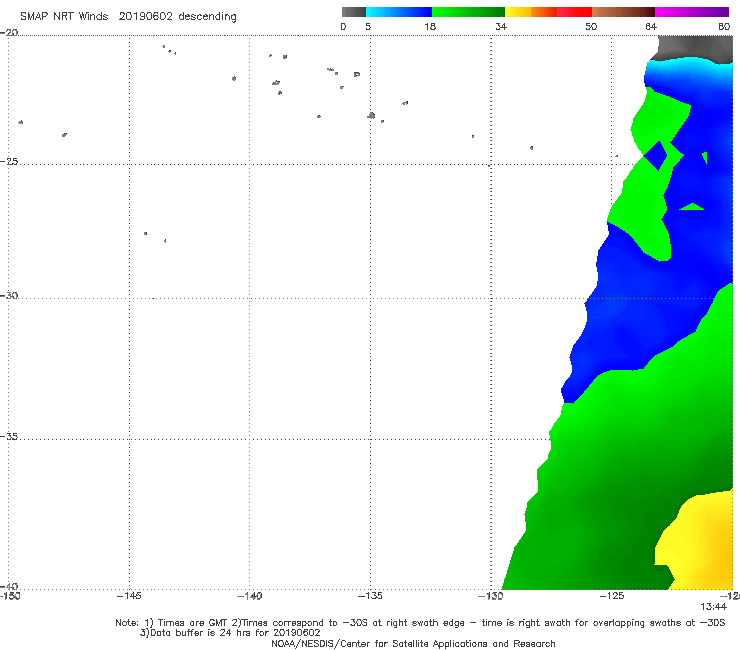Click the '50' label under the color bar
Viewport: 740px width, 650px height.
(591, 26)
